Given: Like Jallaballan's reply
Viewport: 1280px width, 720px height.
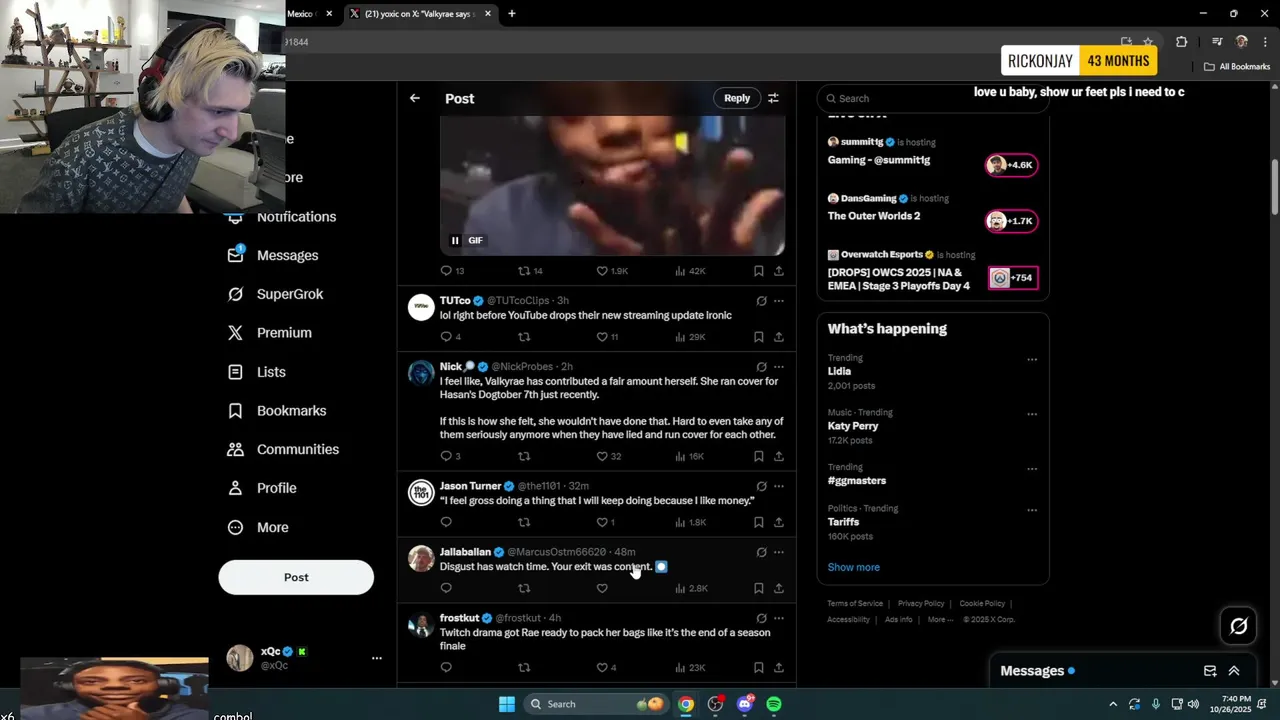Looking at the screenshot, I should (x=602, y=588).
